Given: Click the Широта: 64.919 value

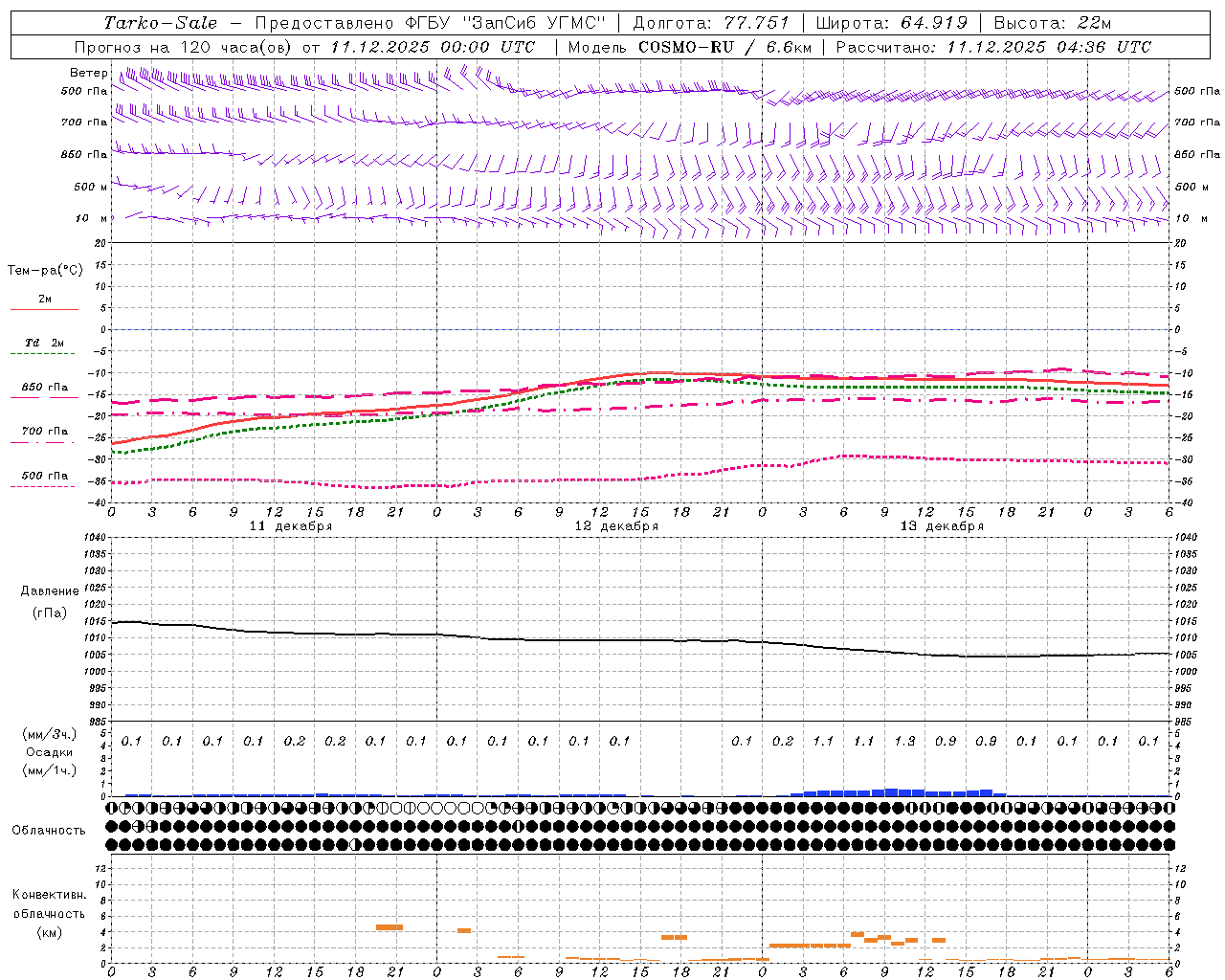Looking at the screenshot, I should tap(892, 23).
